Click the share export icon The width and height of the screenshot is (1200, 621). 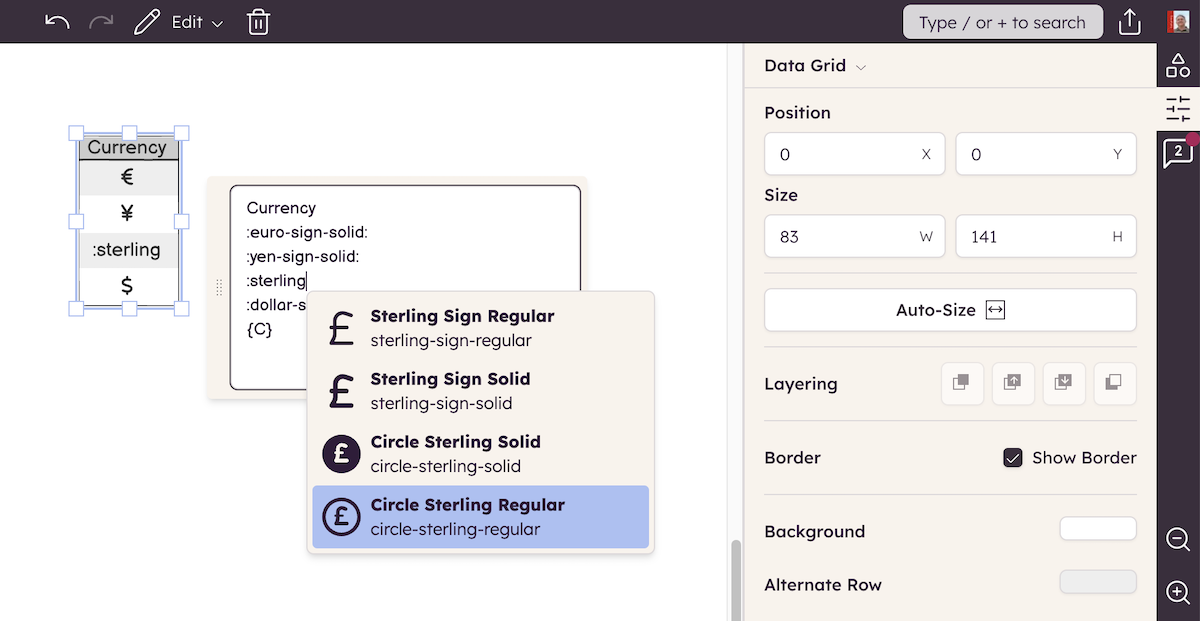pyautogui.click(x=1130, y=22)
